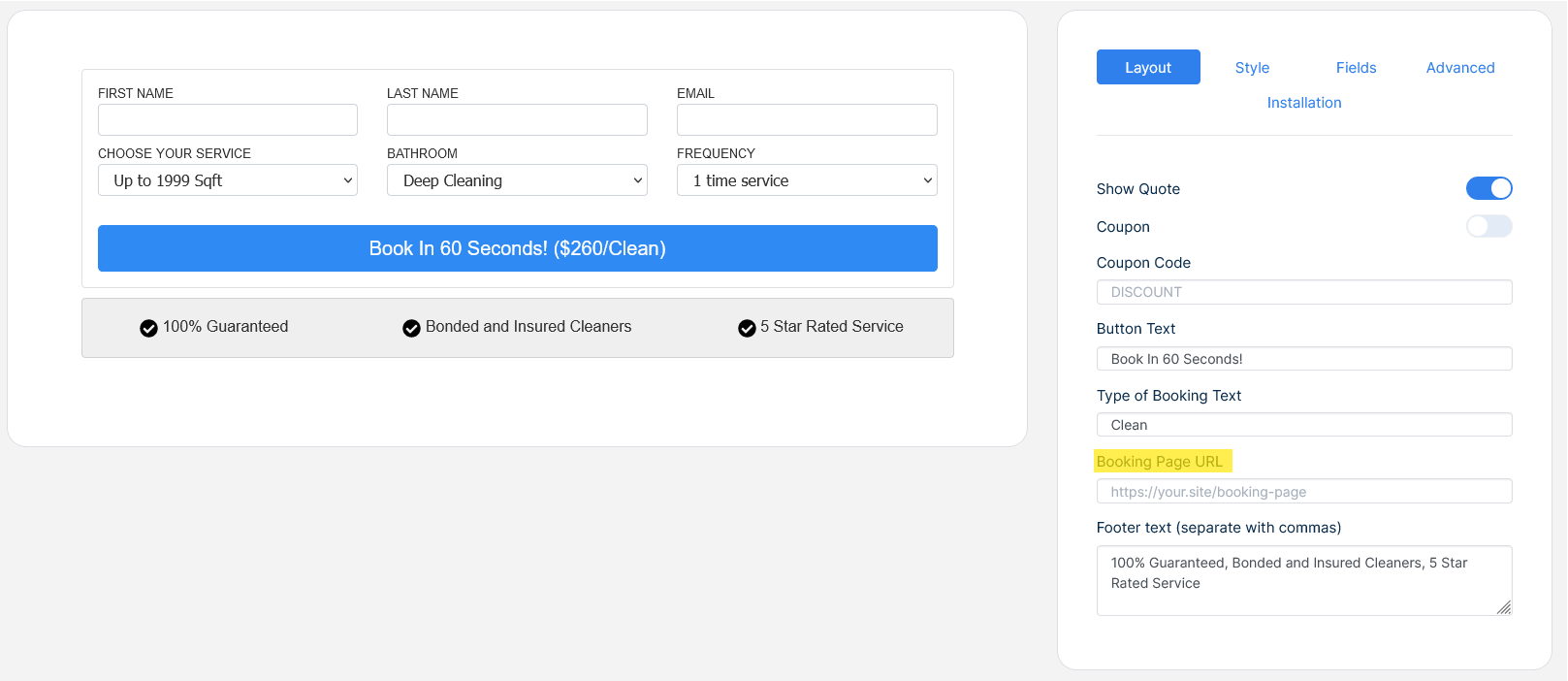
Task: Open the Frequency dropdown
Action: coord(807,180)
